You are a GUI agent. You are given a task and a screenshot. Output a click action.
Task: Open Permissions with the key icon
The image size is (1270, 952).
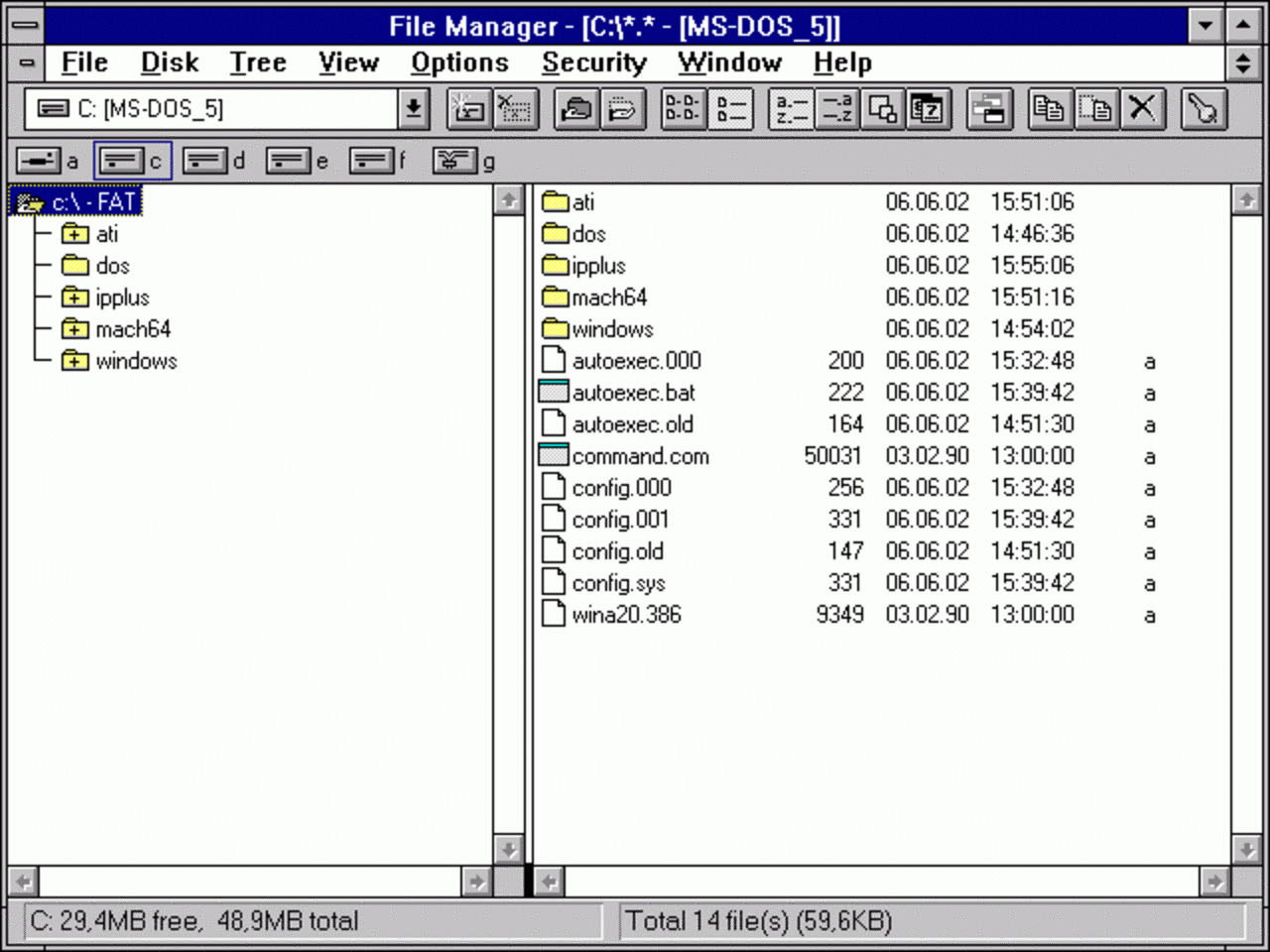(x=1204, y=109)
